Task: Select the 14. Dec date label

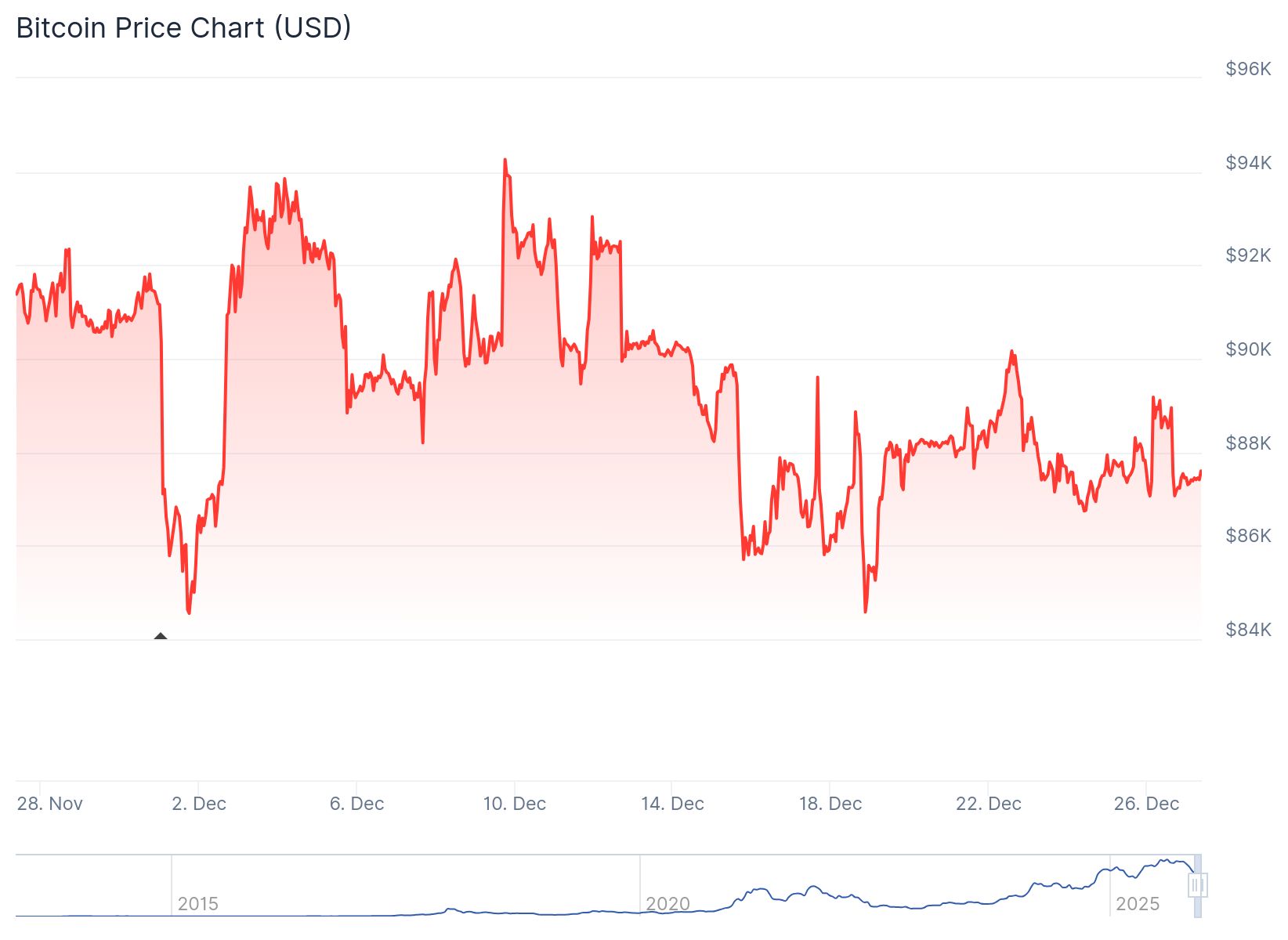Action: pyautogui.click(x=672, y=804)
